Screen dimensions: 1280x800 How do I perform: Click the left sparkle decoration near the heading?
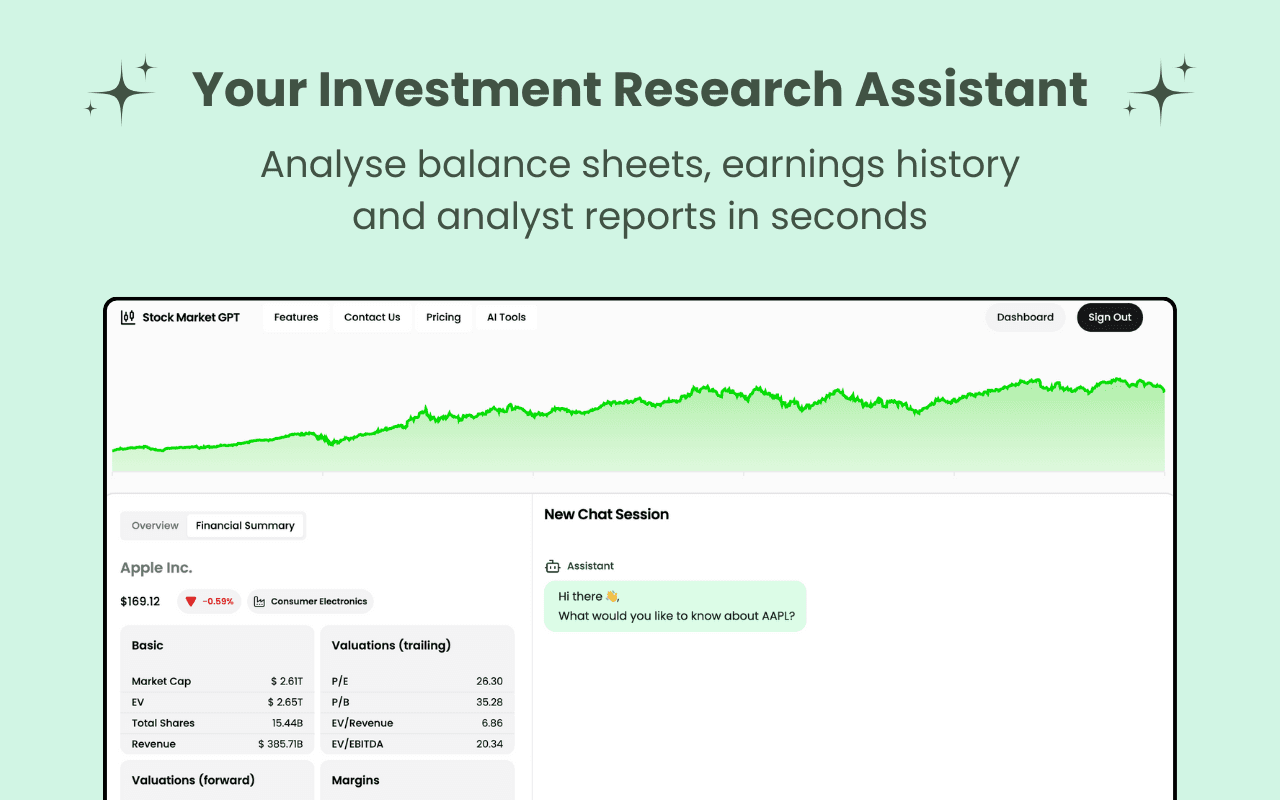(120, 90)
